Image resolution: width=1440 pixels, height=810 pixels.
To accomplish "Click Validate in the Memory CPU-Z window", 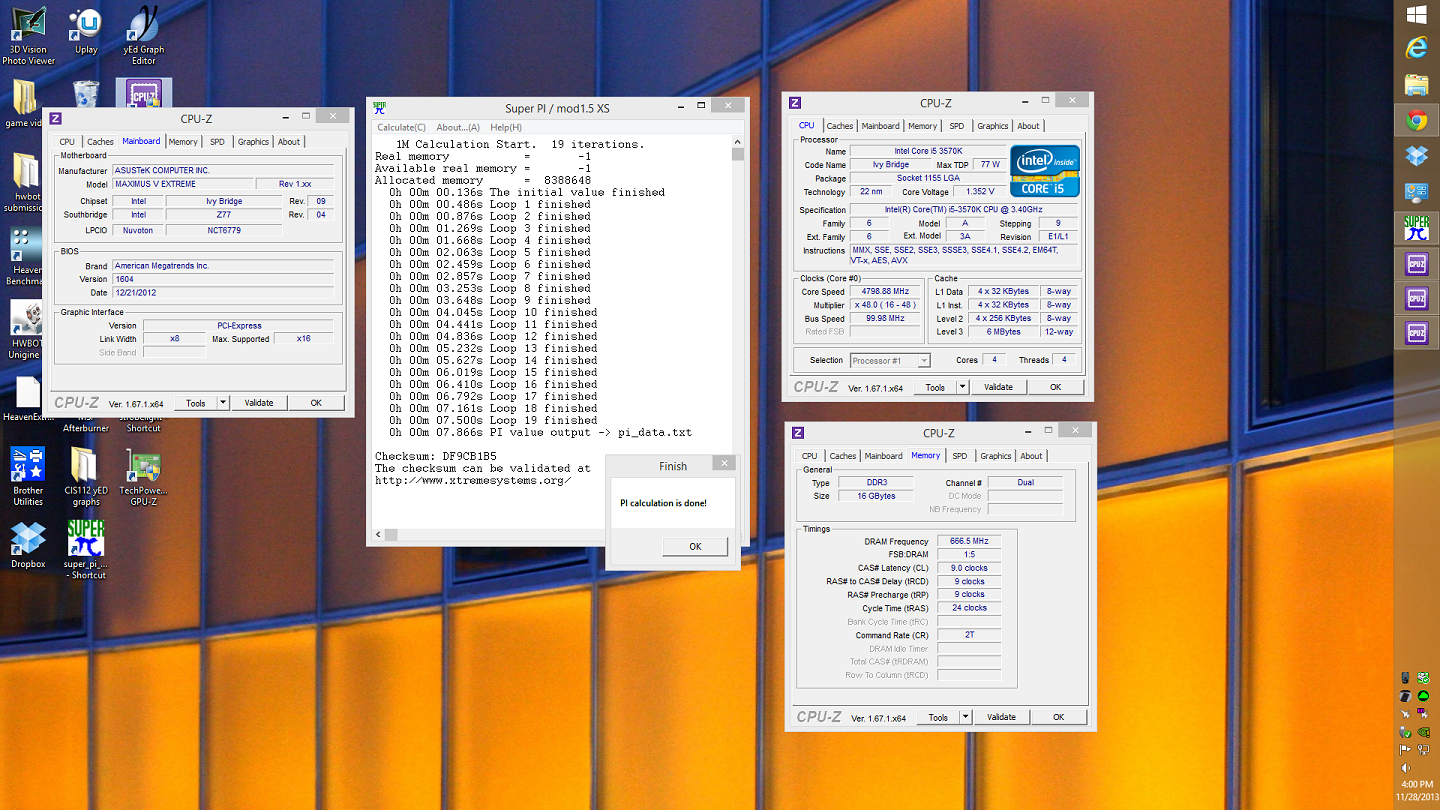I will coord(1001,717).
